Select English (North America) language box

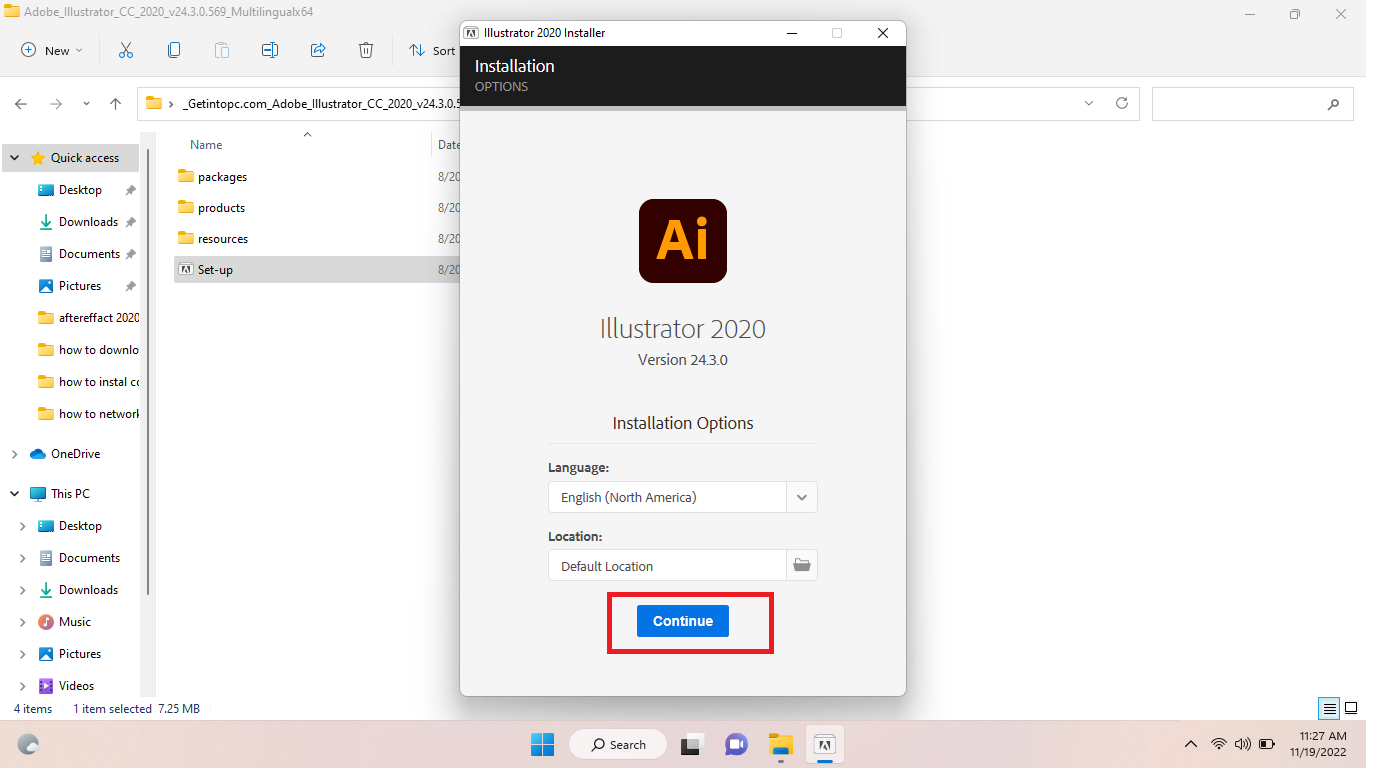pyautogui.click(x=667, y=497)
